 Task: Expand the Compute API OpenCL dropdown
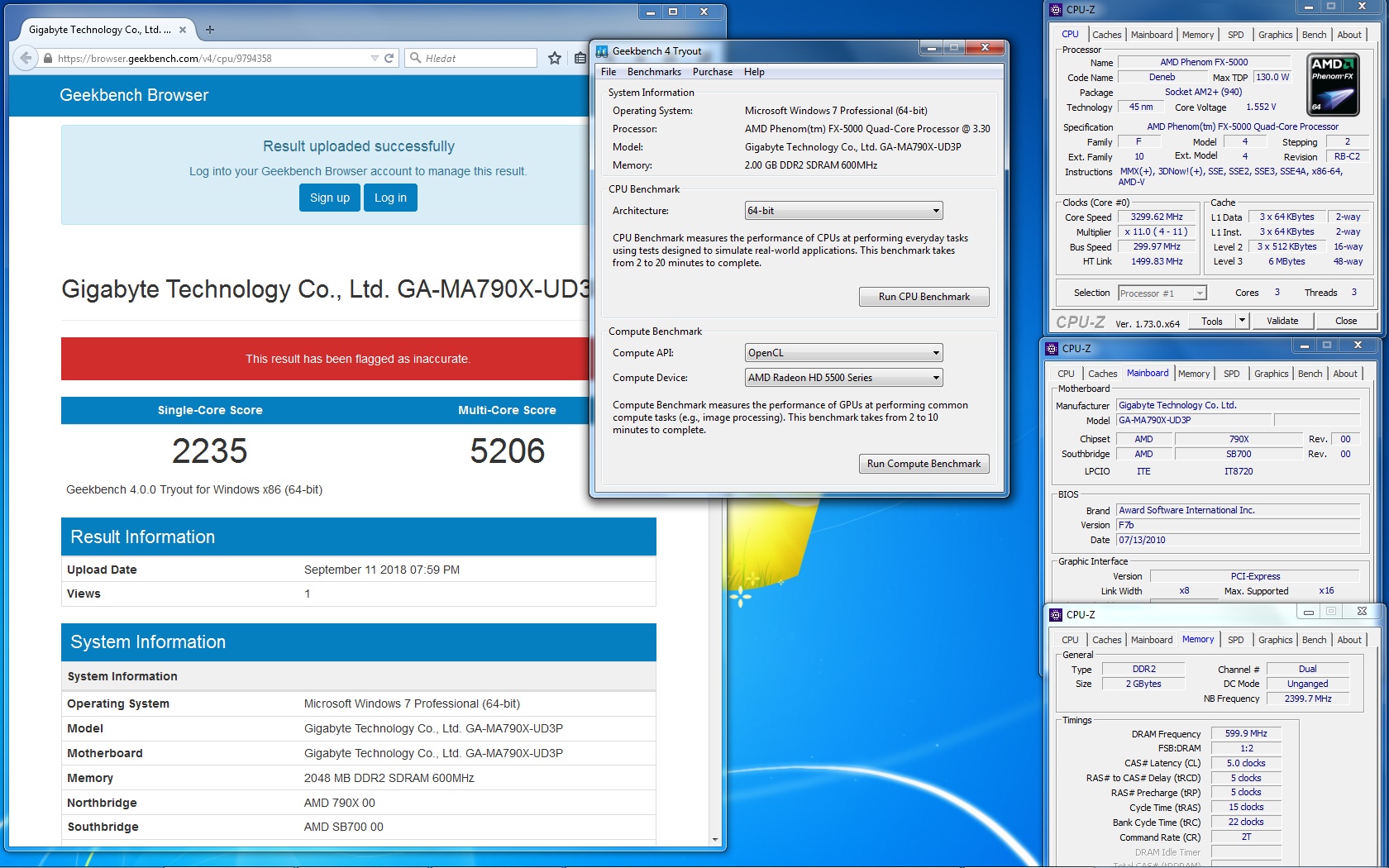pyautogui.click(x=936, y=353)
